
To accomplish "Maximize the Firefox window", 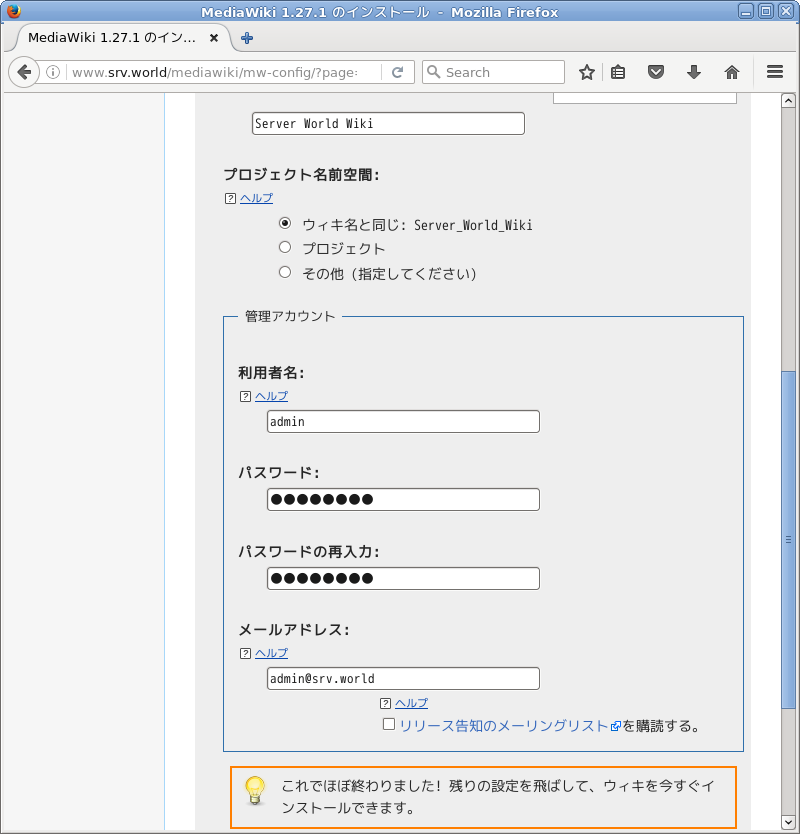I will [x=766, y=11].
